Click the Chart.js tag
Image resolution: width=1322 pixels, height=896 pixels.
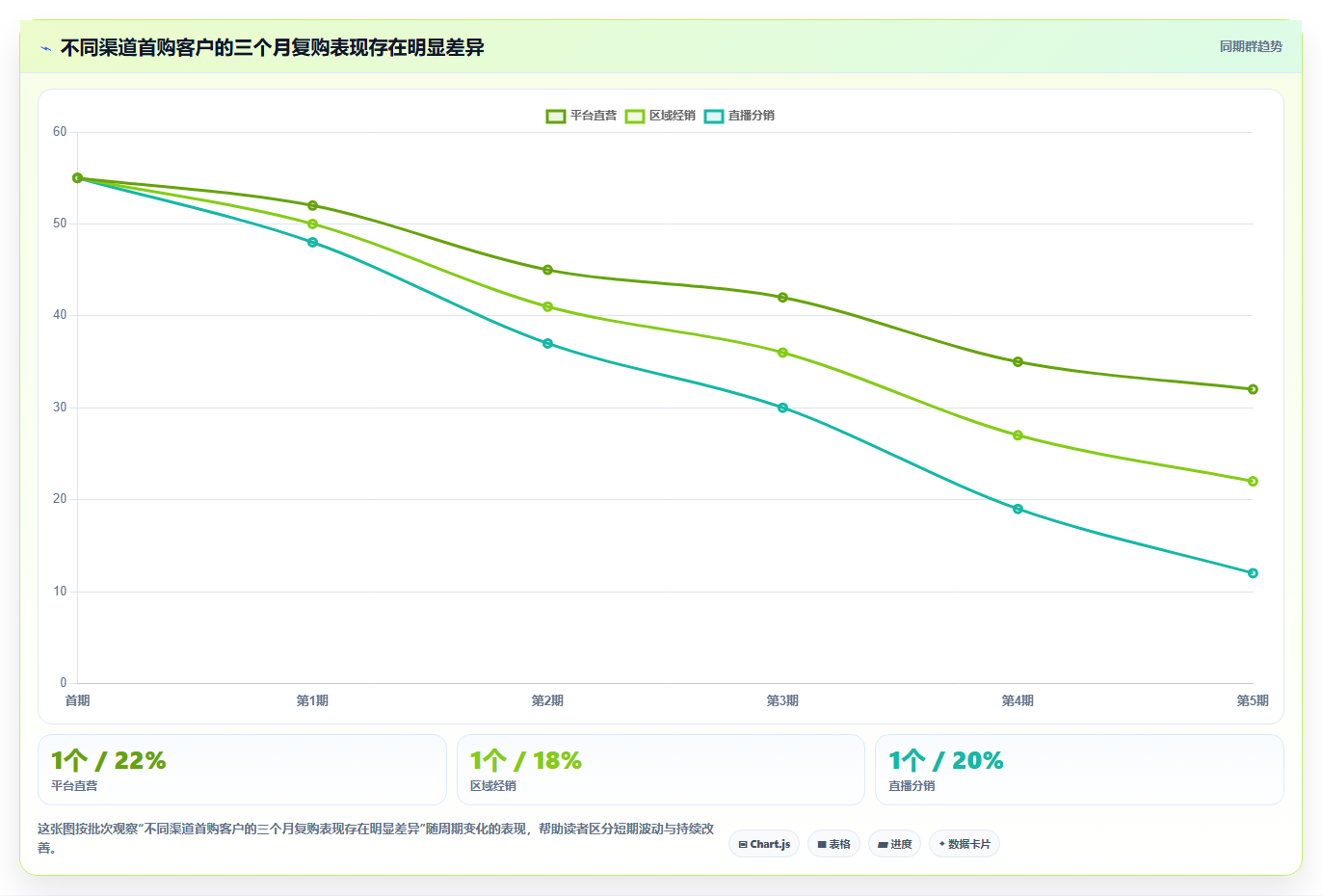point(764,844)
